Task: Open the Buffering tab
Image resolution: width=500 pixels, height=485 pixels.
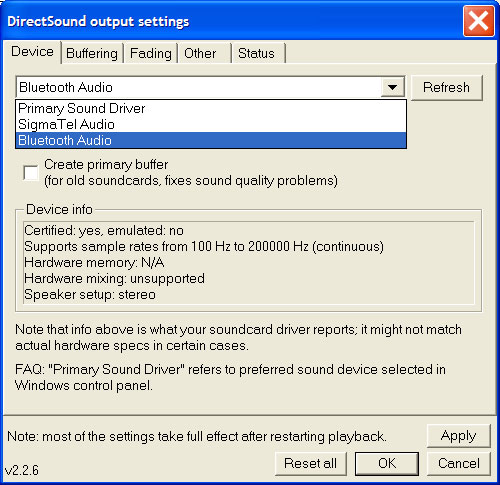Action: click(92, 53)
